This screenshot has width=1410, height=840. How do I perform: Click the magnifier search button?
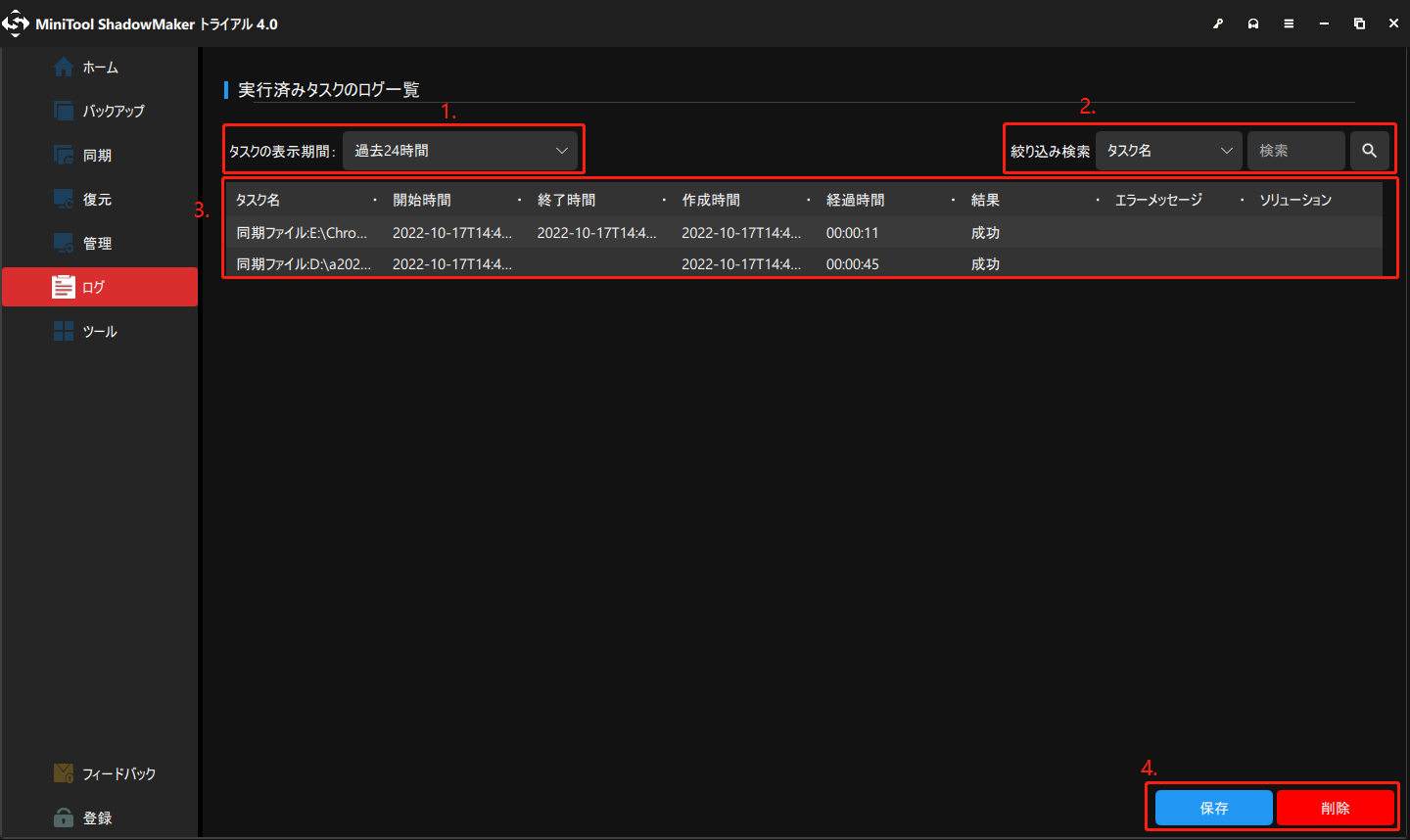1369,151
